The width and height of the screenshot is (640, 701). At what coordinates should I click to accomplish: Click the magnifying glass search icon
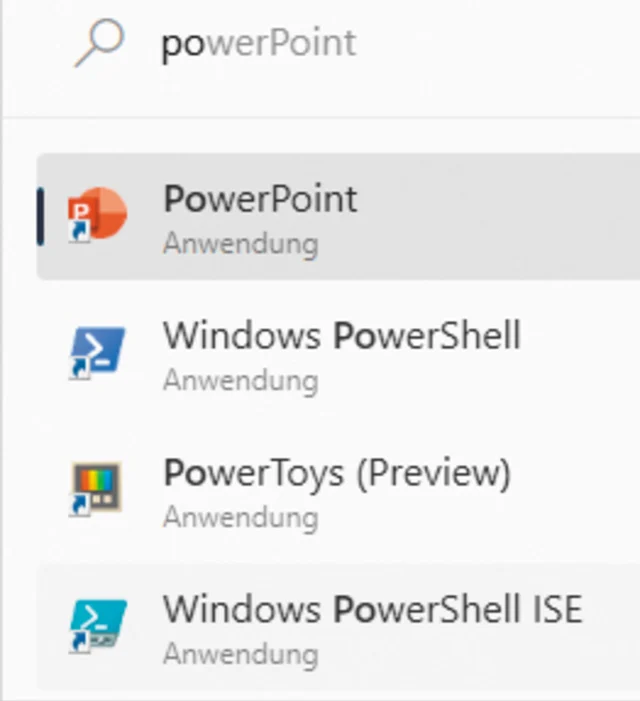[x=99, y=43]
